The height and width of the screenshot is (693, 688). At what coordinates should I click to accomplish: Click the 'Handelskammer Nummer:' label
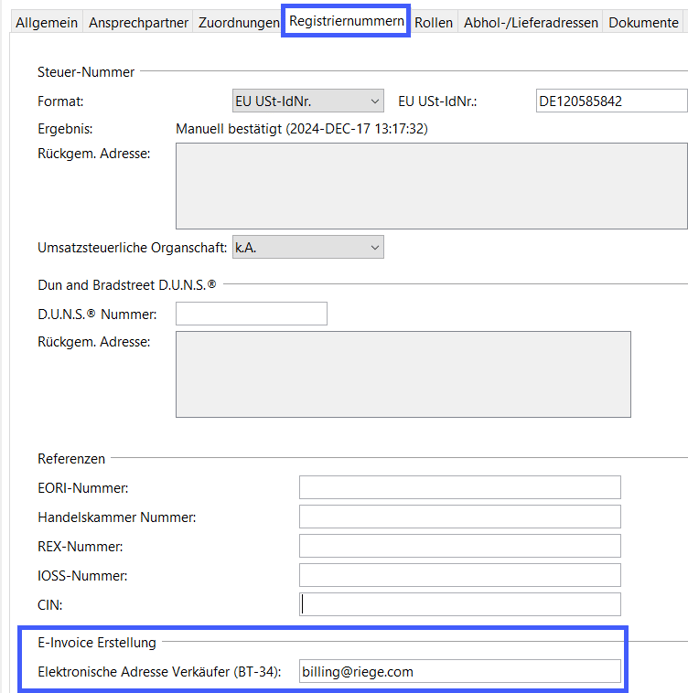click(x=117, y=517)
